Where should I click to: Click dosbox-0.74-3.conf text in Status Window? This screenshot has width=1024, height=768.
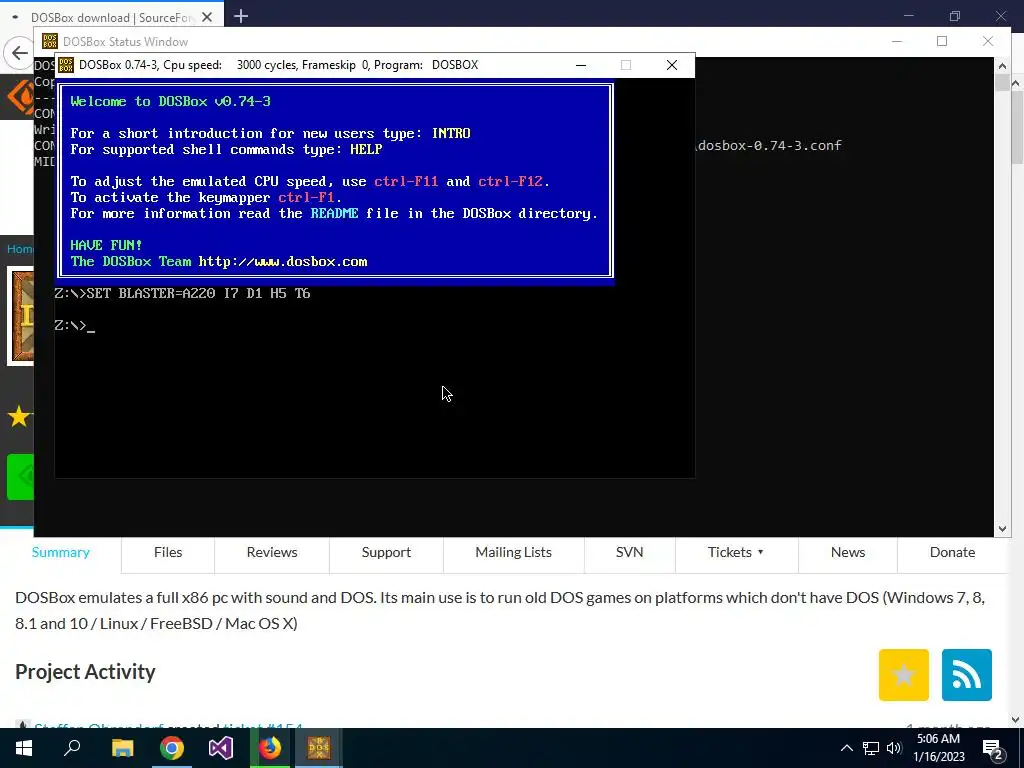pyautogui.click(x=770, y=145)
